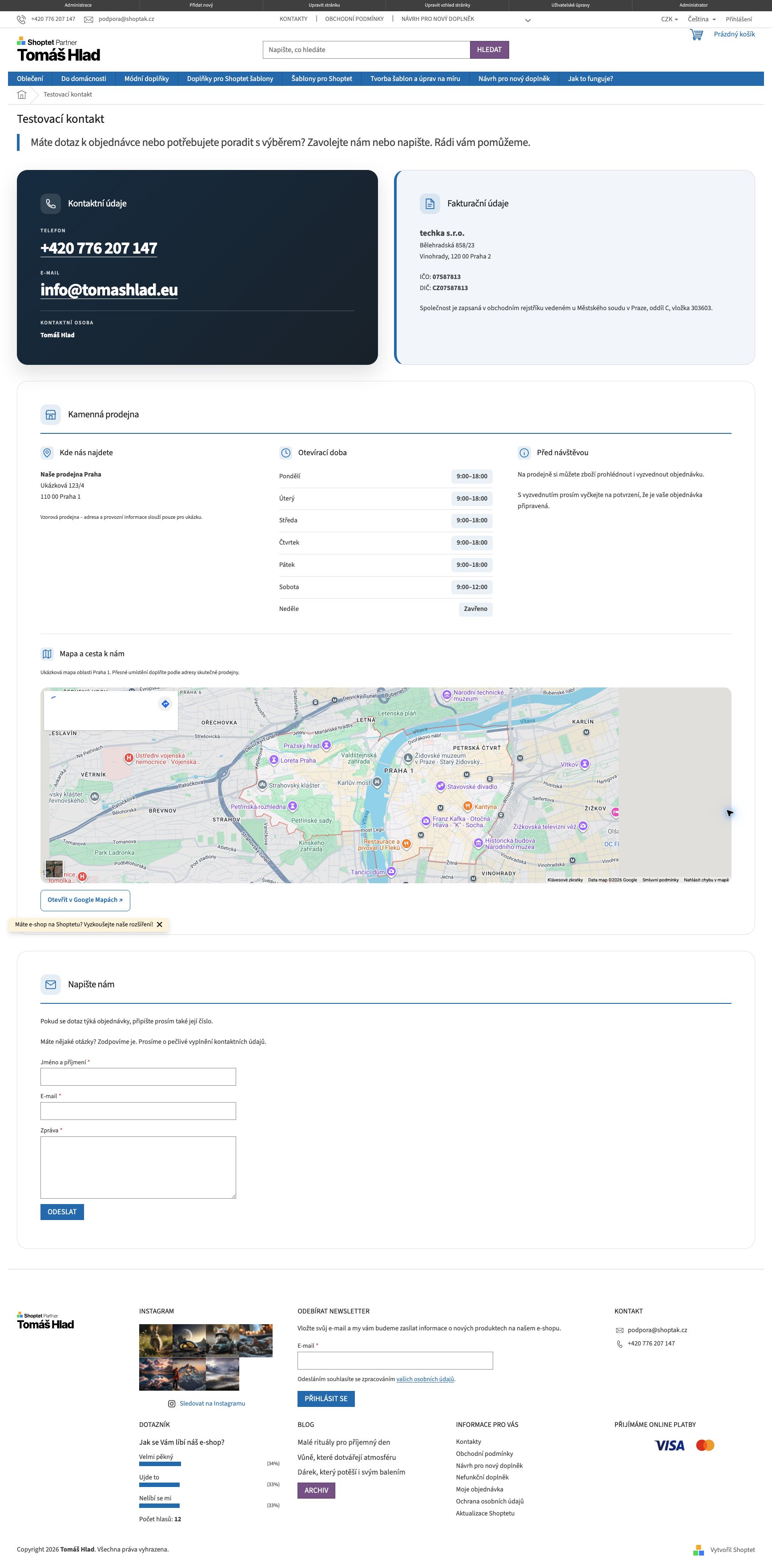772x1568 pixels.
Task: Click the vašich osobních údajů link
Action: click(x=425, y=1379)
